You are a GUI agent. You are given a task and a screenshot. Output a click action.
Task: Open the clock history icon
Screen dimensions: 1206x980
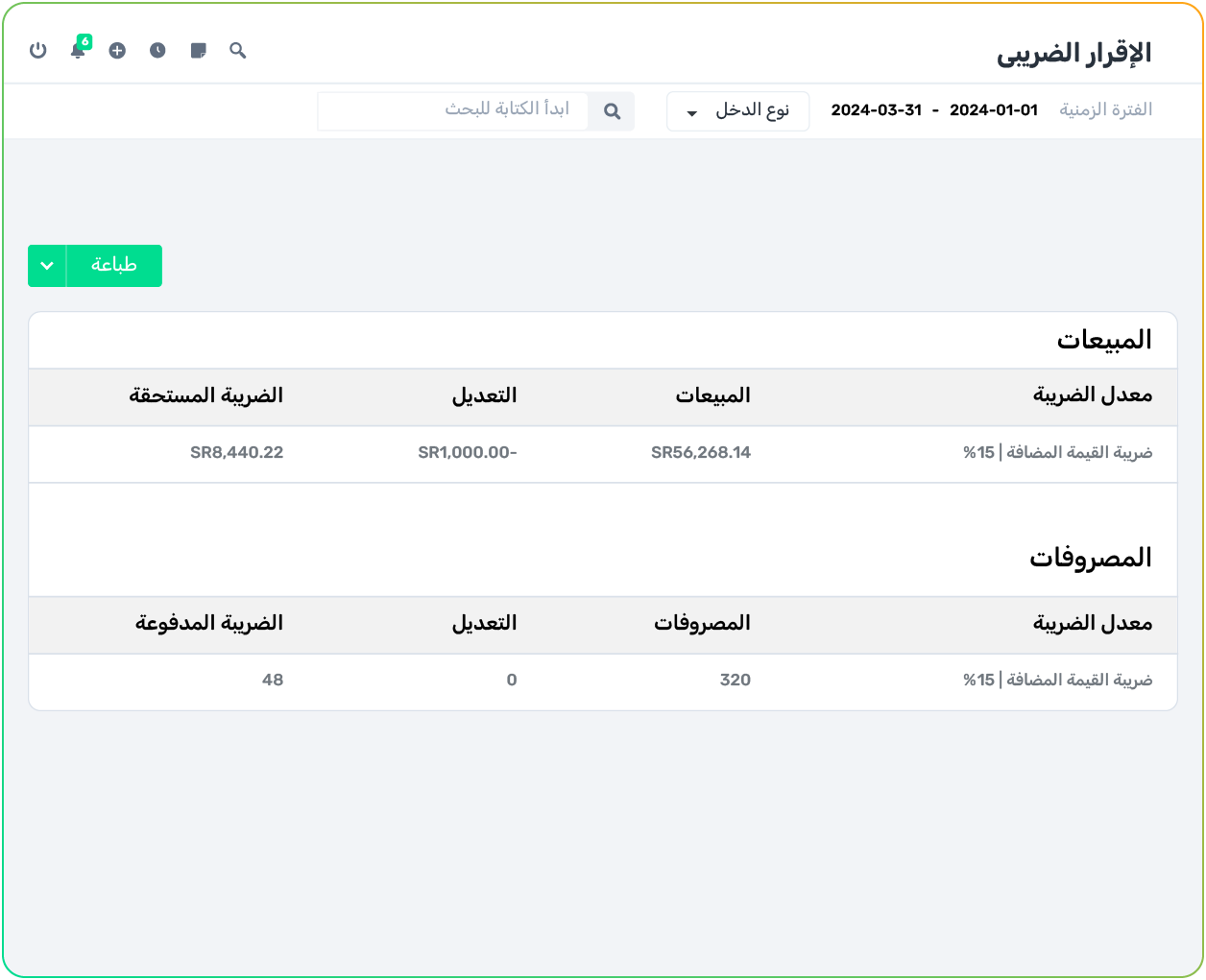[157, 50]
